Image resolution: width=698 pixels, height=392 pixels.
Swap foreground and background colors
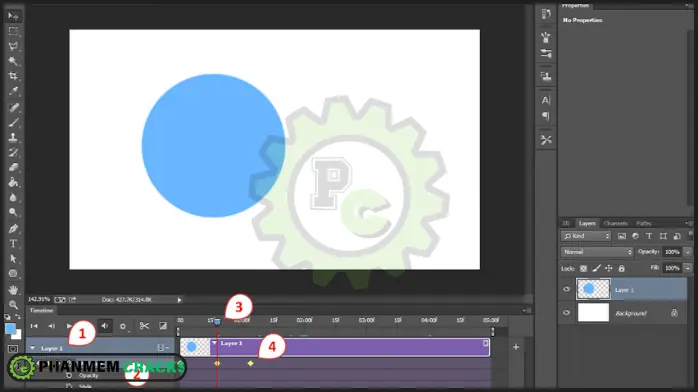(18, 317)
